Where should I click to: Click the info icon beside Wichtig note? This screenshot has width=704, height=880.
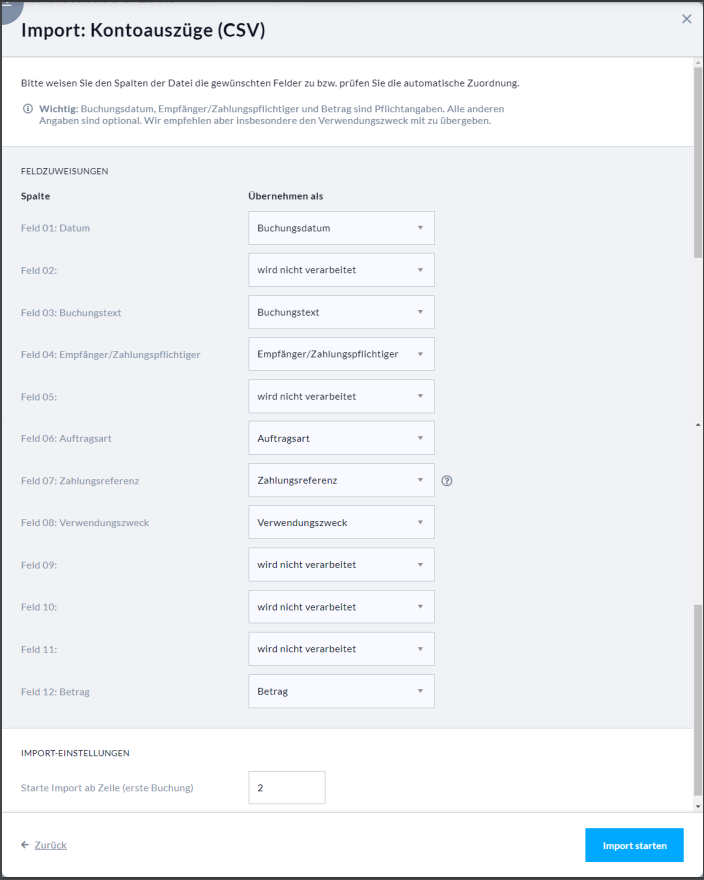tap(27, 108)
